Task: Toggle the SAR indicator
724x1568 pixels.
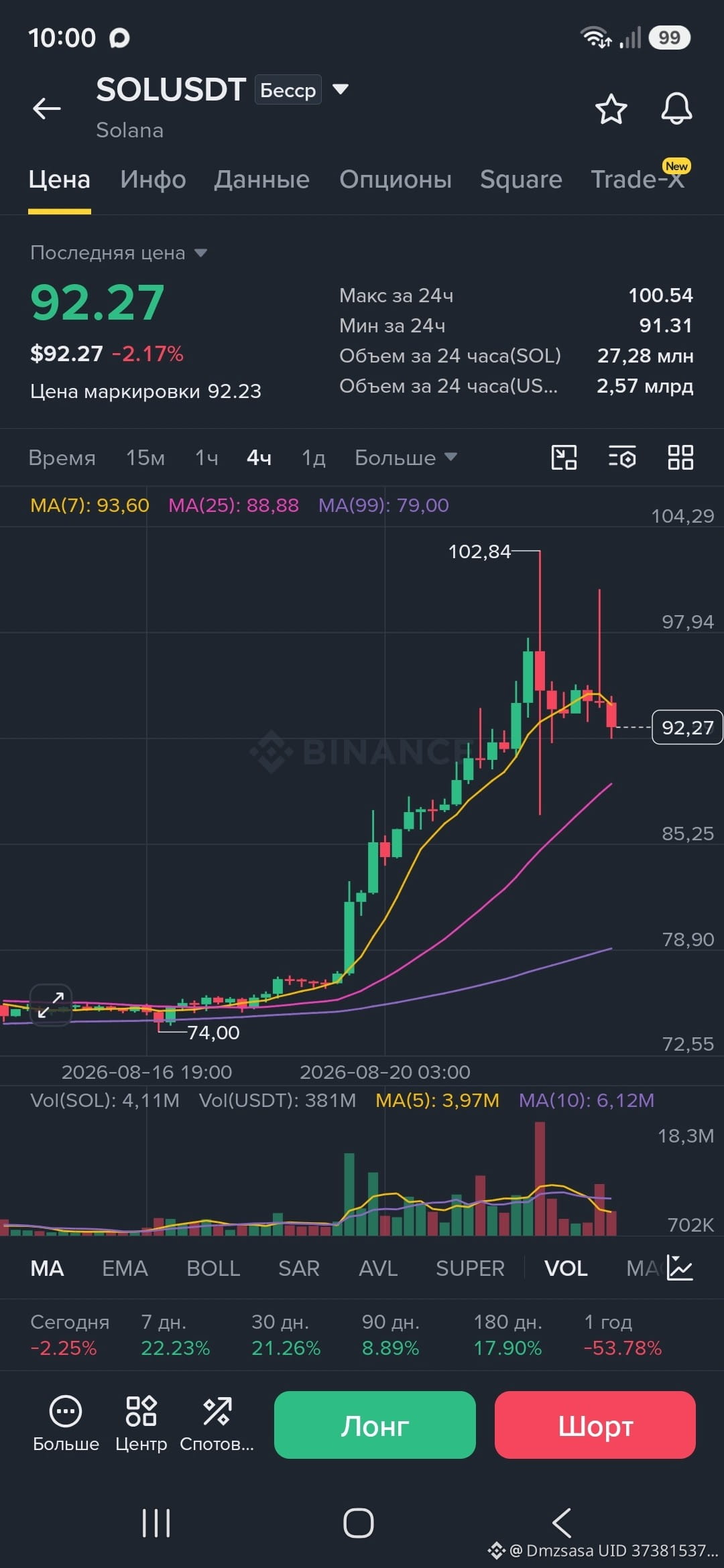Action: [x=299, y=1268]
